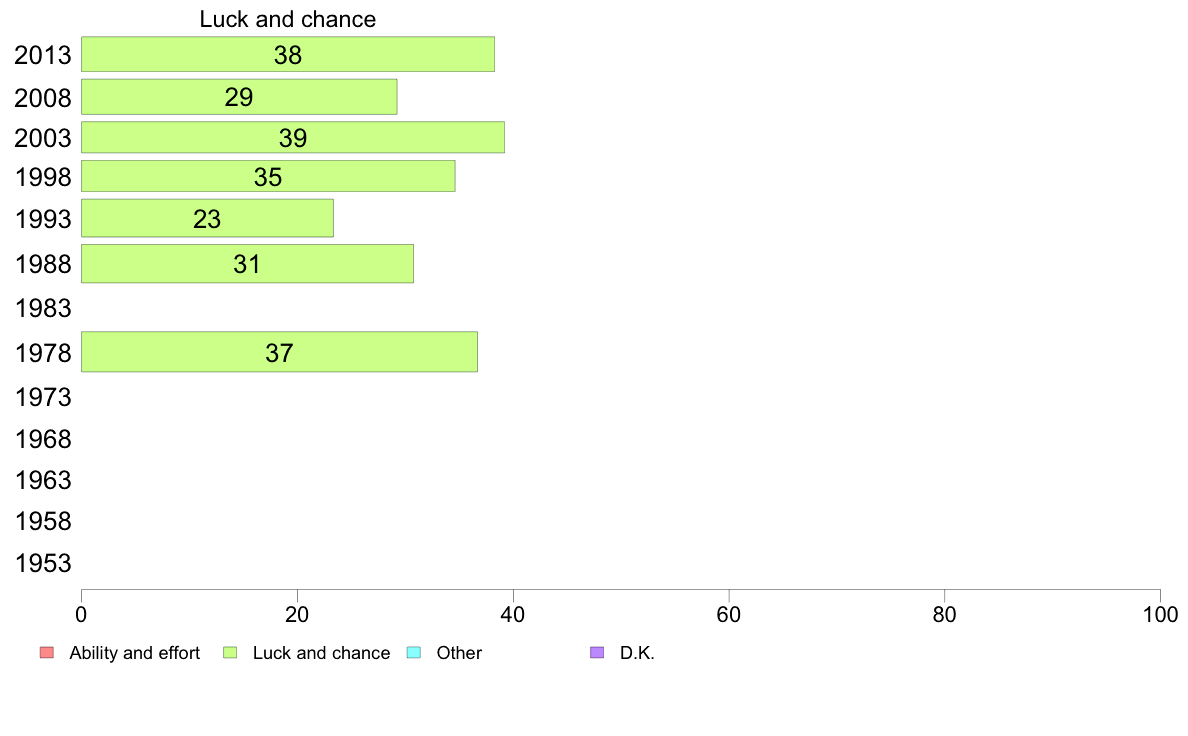
Task: Select the 1978 bar showing 37
Action: [279, 352]
